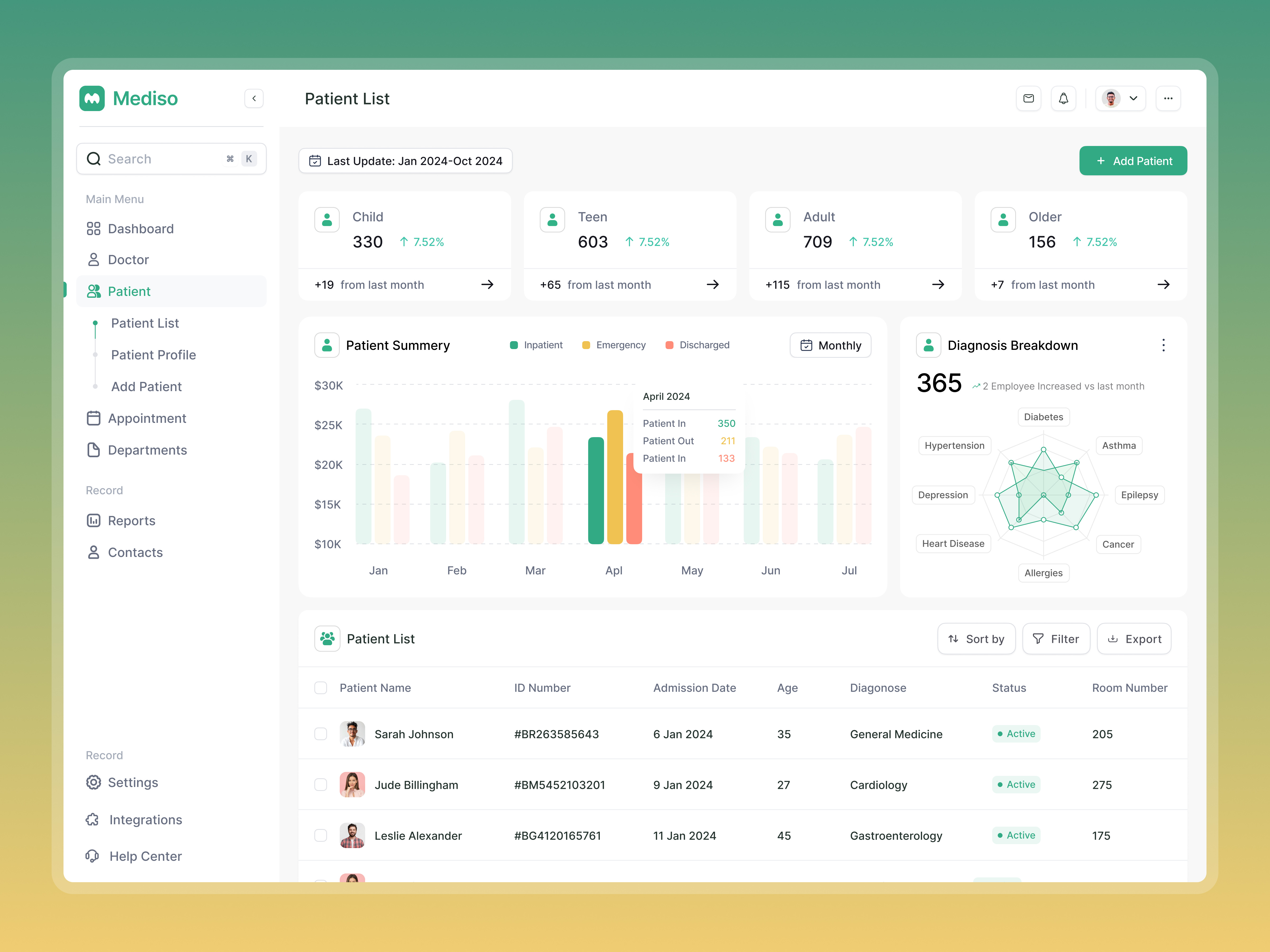The height and width of the screenshot is (952, 1270).
Task: Open Appointment from the sidebar menu
Action: pyautogui.click(x=147, y=418)
